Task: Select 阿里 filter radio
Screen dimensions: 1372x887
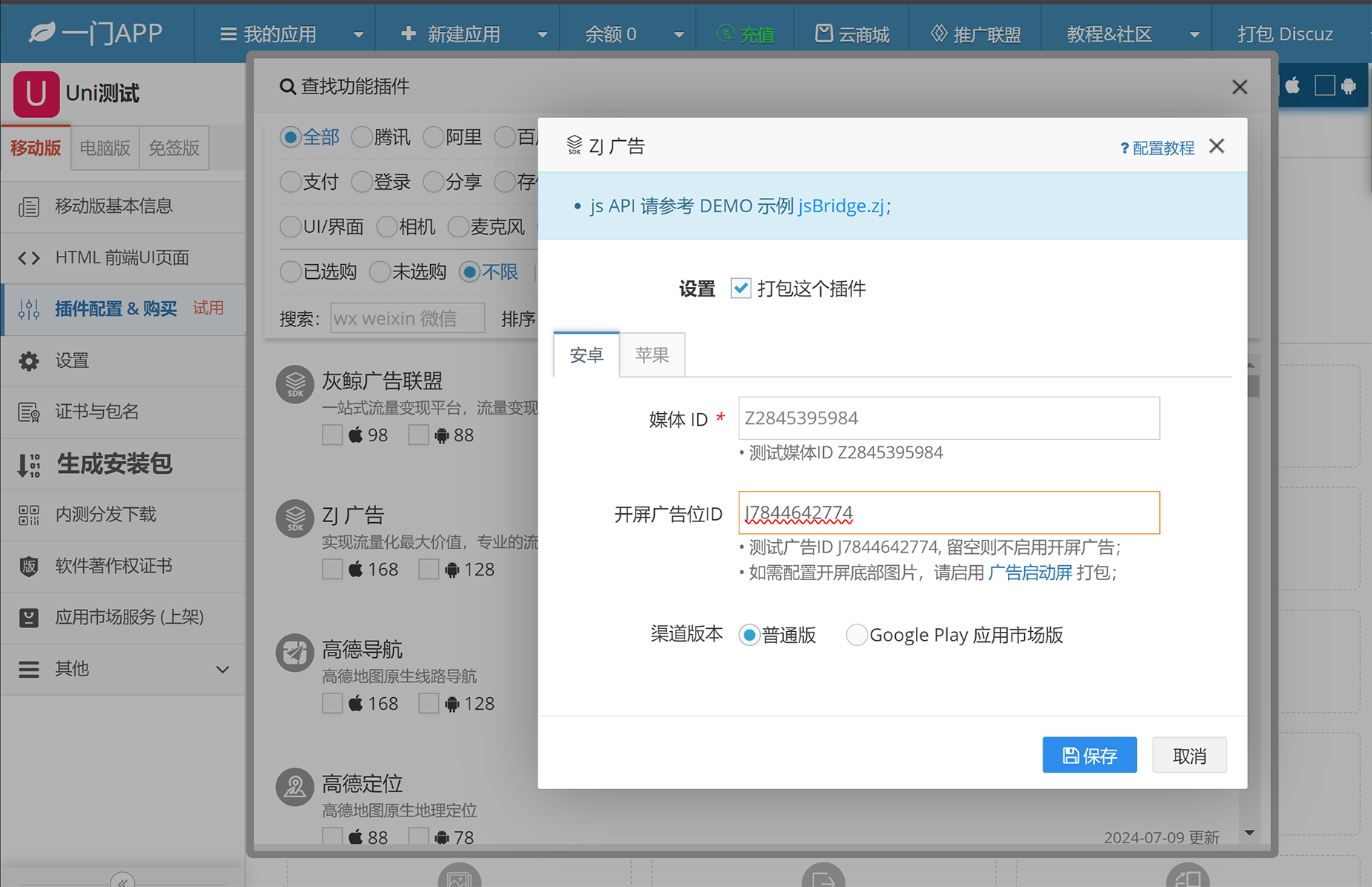Action: click(433, 137)
